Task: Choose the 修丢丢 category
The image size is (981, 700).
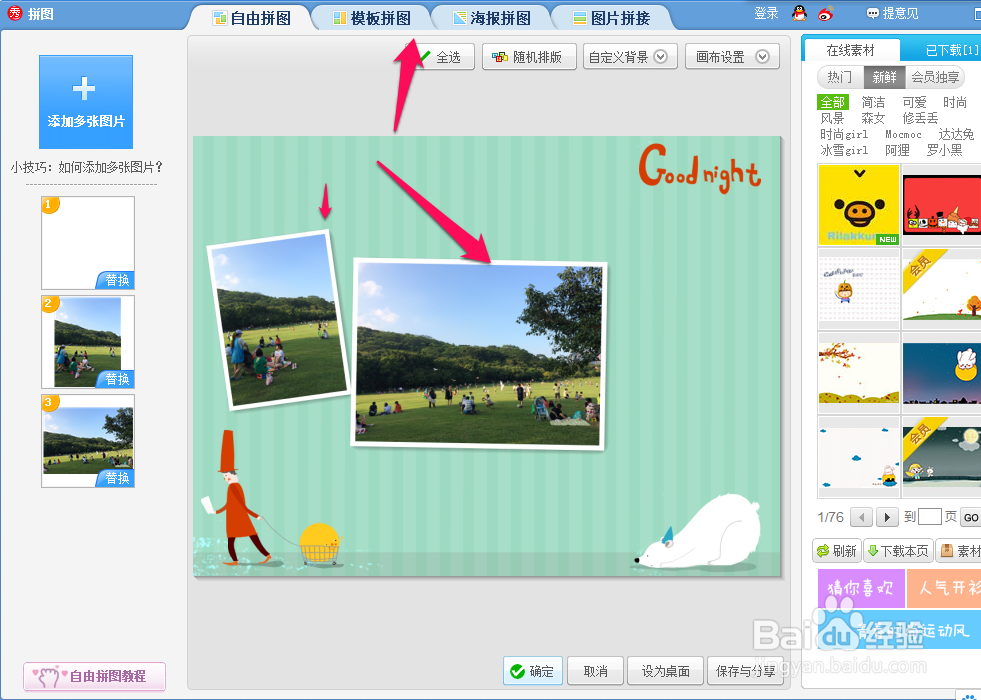Action: (920, 118)
